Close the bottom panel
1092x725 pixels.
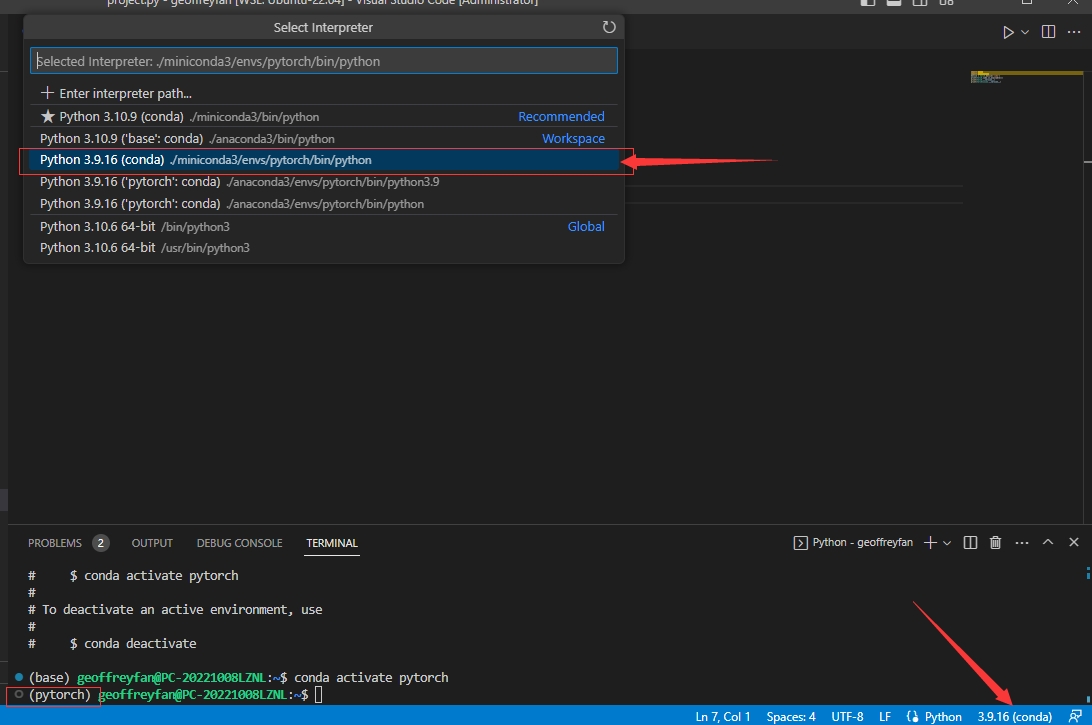coord(1074,543)
